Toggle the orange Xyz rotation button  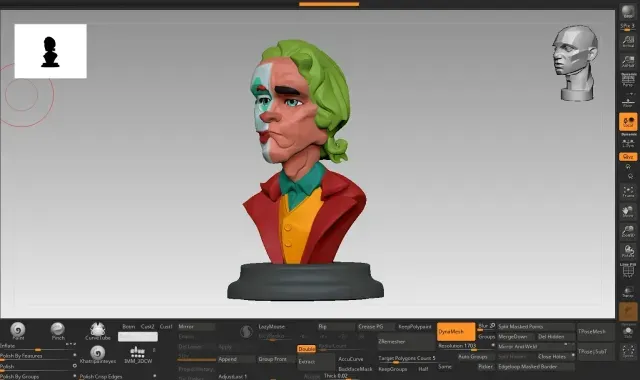628,157
